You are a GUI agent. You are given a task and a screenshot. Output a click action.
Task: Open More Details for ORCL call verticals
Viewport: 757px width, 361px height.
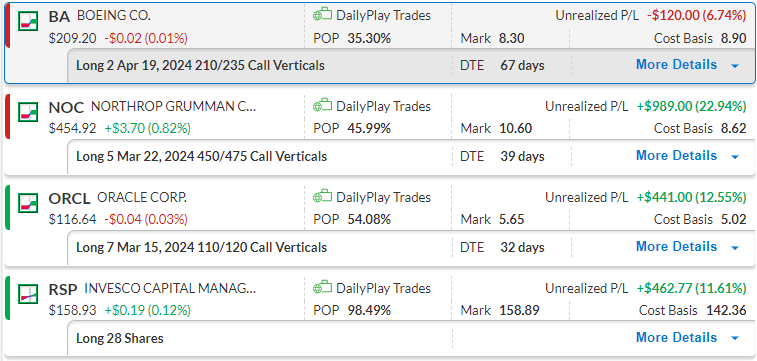click(676, 247)
